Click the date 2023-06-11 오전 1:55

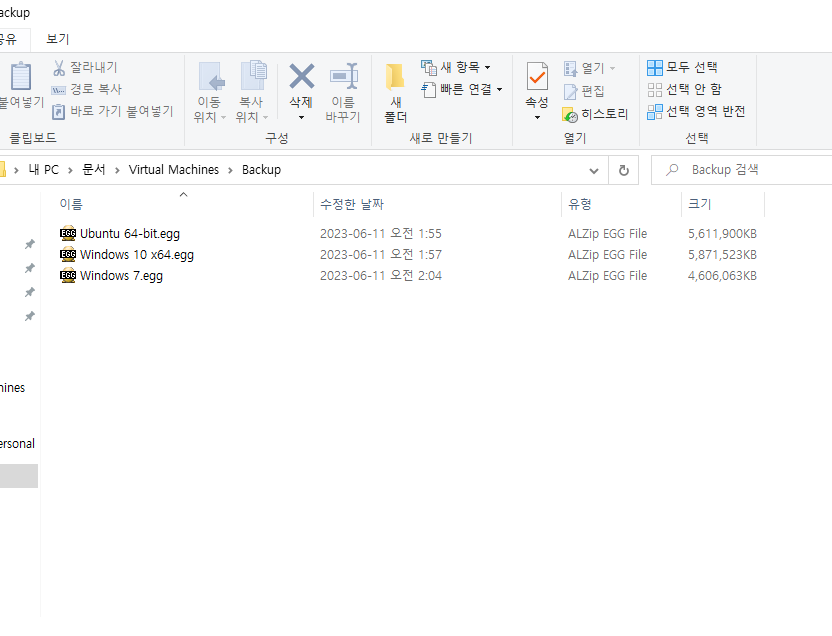(x=380, y=233)
